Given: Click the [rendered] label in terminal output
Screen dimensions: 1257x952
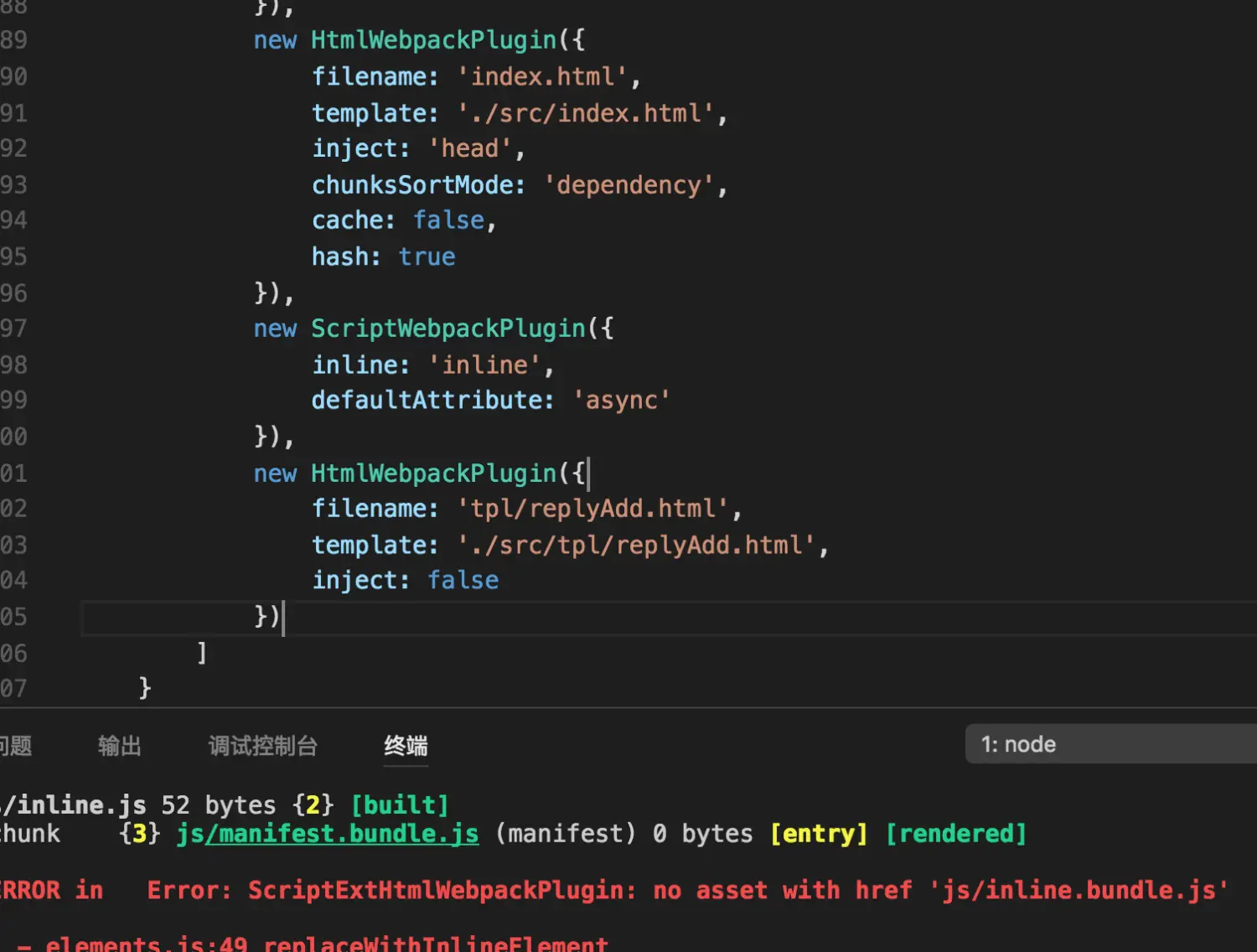Looking at the screenshot, I should (x=956, y=834).
